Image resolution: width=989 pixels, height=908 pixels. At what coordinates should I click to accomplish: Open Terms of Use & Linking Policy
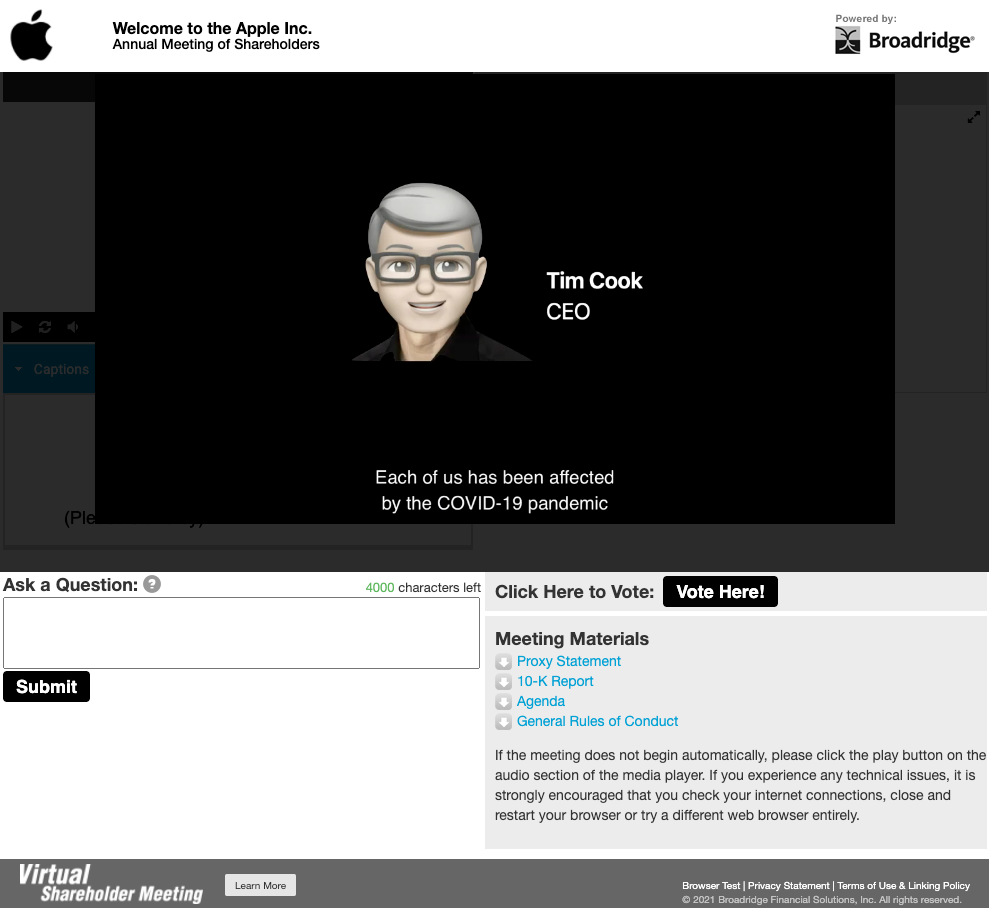click(x=903, y=885)
